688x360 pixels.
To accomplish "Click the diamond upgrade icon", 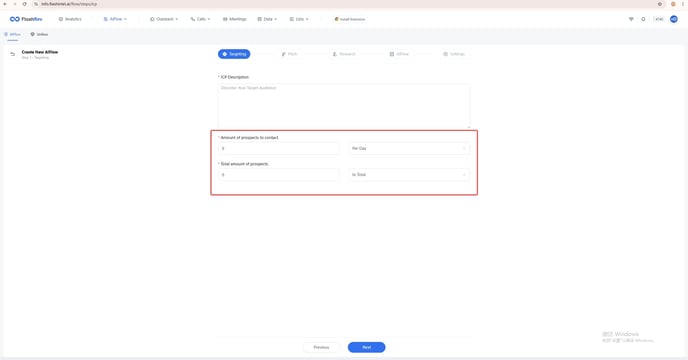I will [x=631, y=19].
